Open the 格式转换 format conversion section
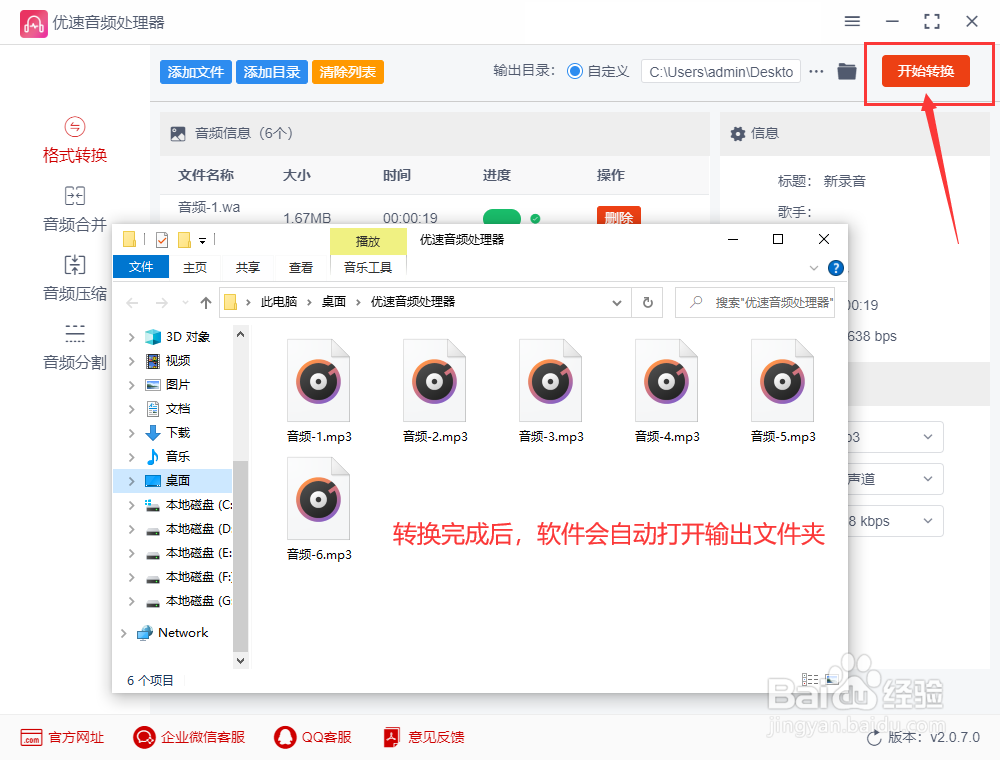This screenshot has width=1000, height=760. 75,140
